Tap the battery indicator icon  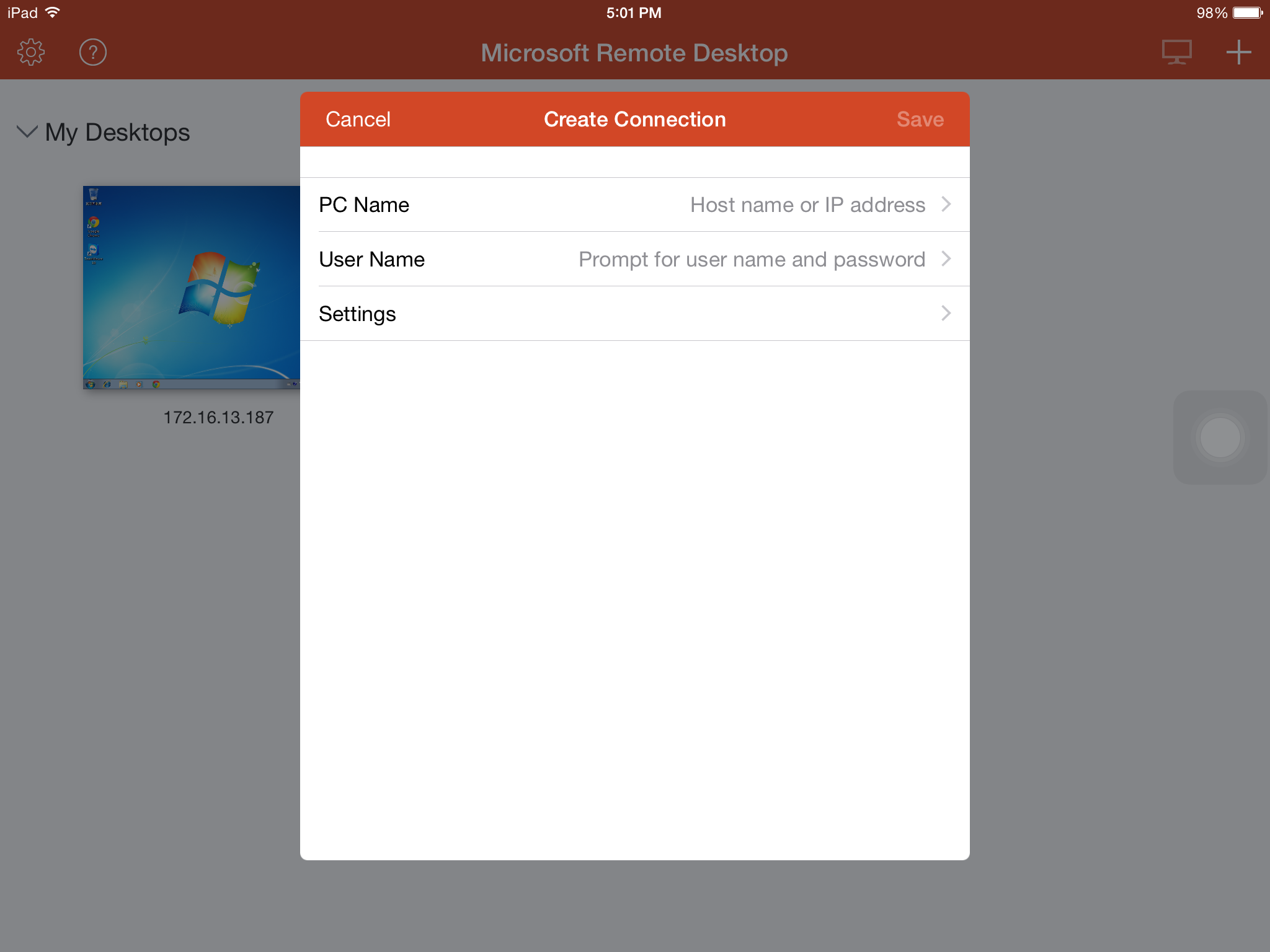pos(1248,12)
